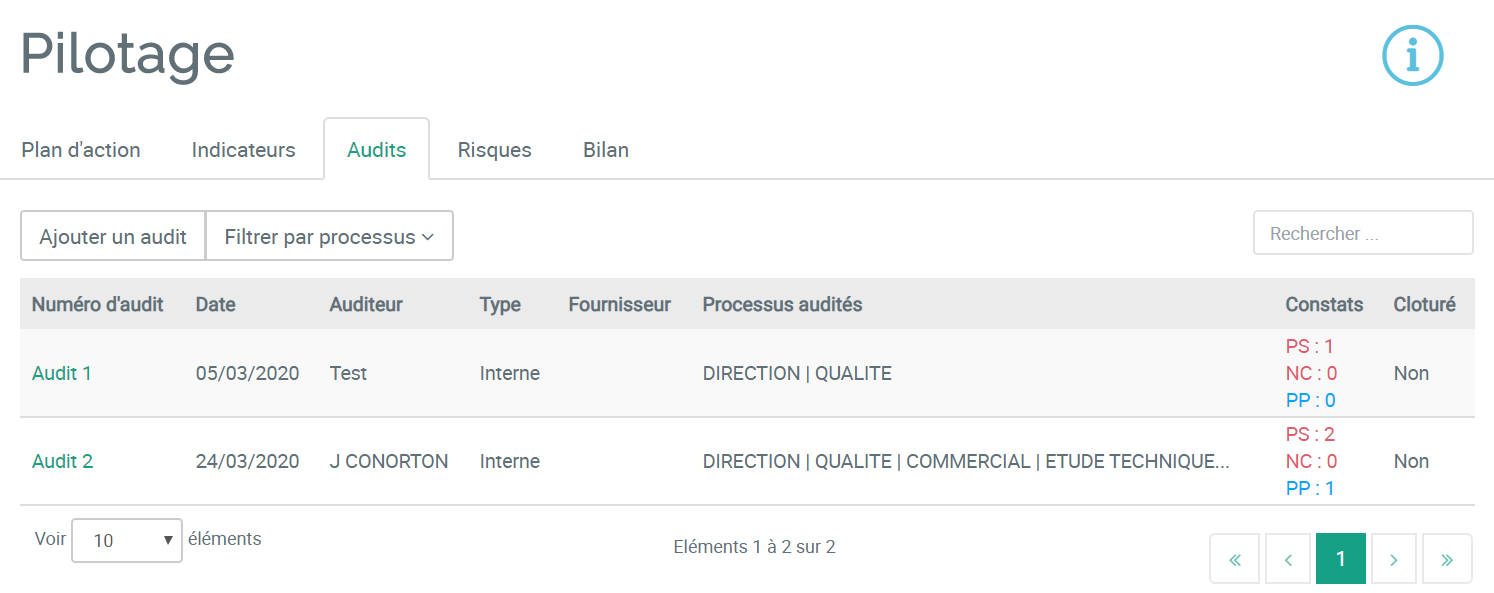Switch to the Indicateurs tab
The image size is (1494, 593).
244,150
